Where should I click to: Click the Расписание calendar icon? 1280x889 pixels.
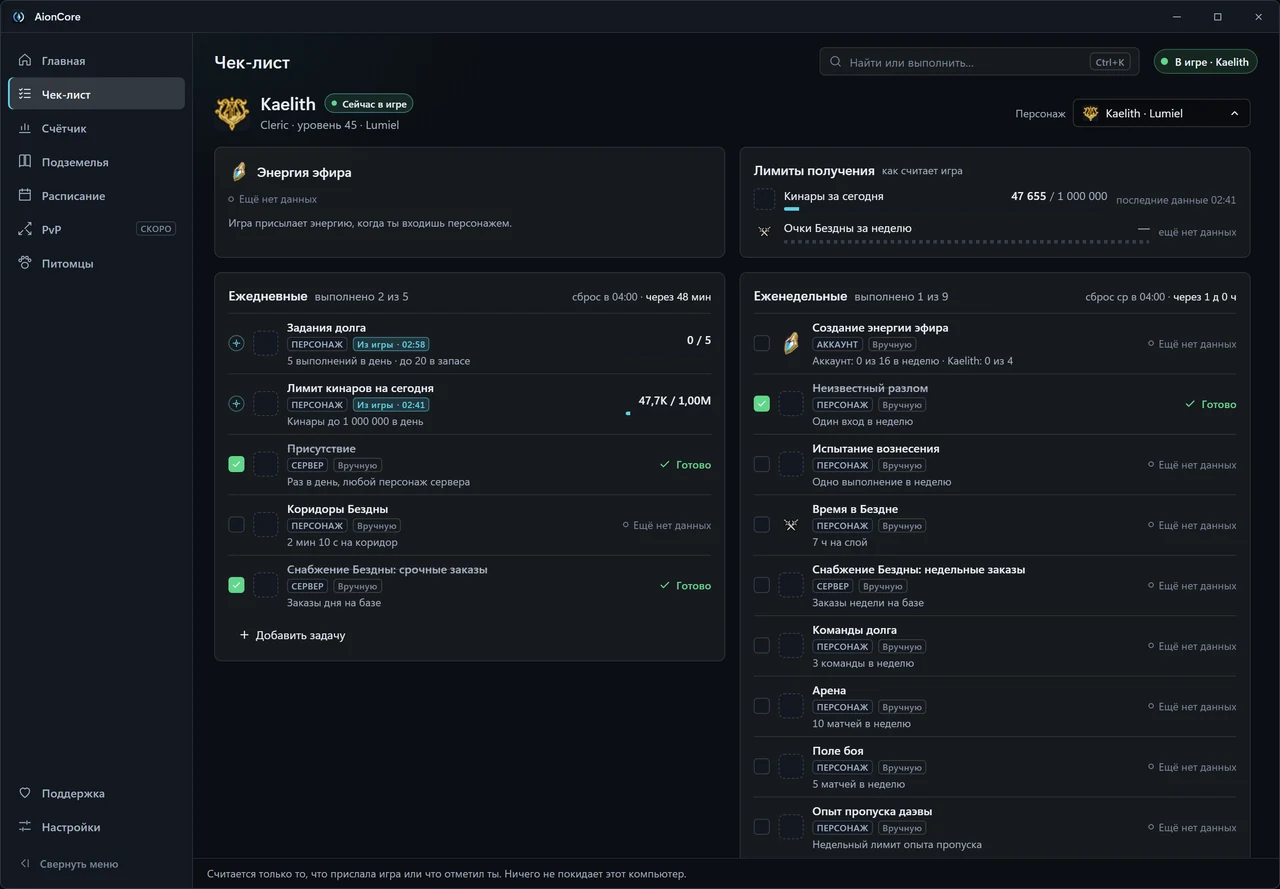pyautogui.click(x=25, y=196)
